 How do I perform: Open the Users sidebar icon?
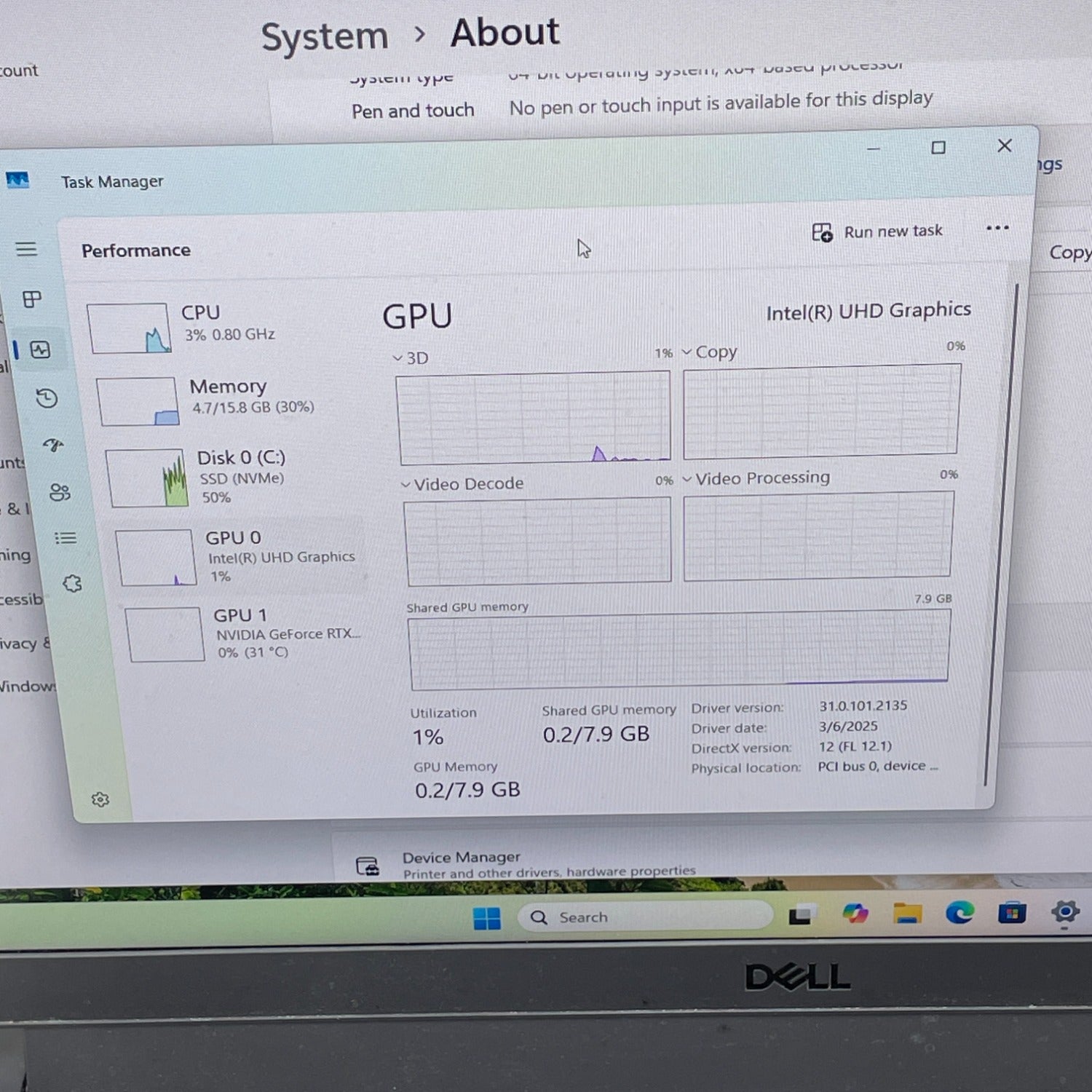(60, 493)
